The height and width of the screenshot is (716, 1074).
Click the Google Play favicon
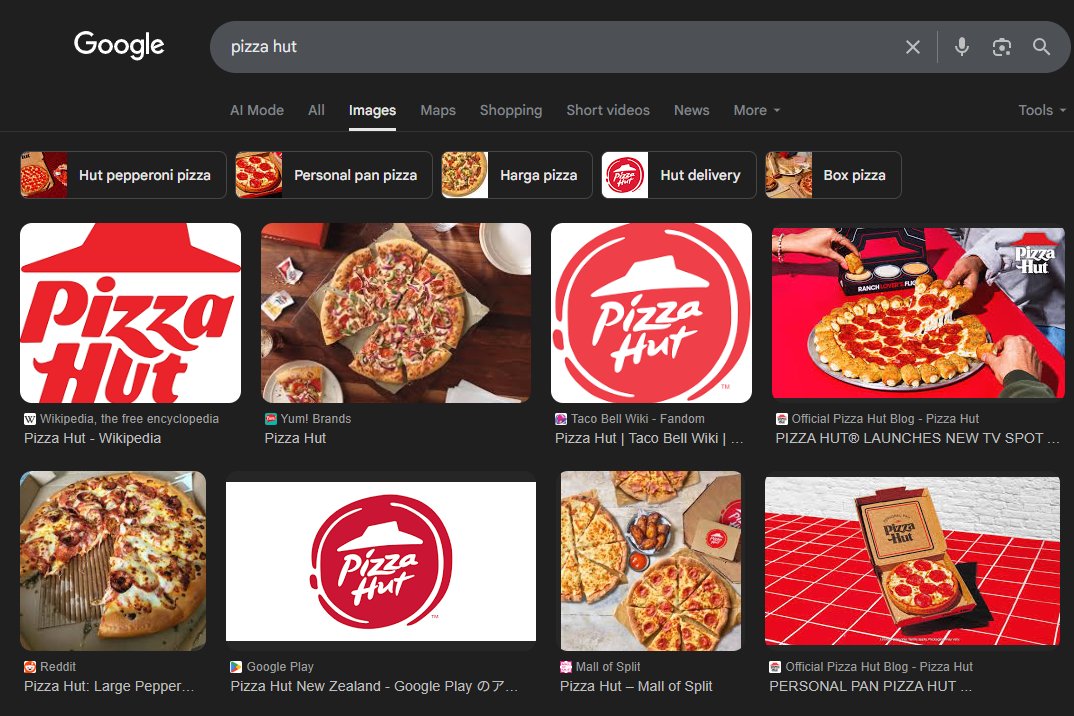pos(236,667)
